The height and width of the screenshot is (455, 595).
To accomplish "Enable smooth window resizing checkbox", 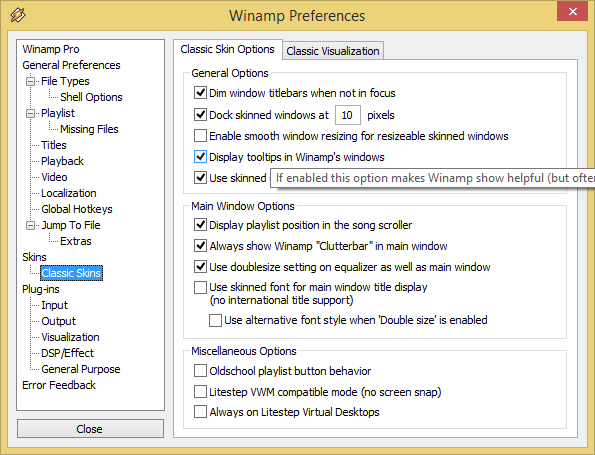I will (x=200, y=135).
